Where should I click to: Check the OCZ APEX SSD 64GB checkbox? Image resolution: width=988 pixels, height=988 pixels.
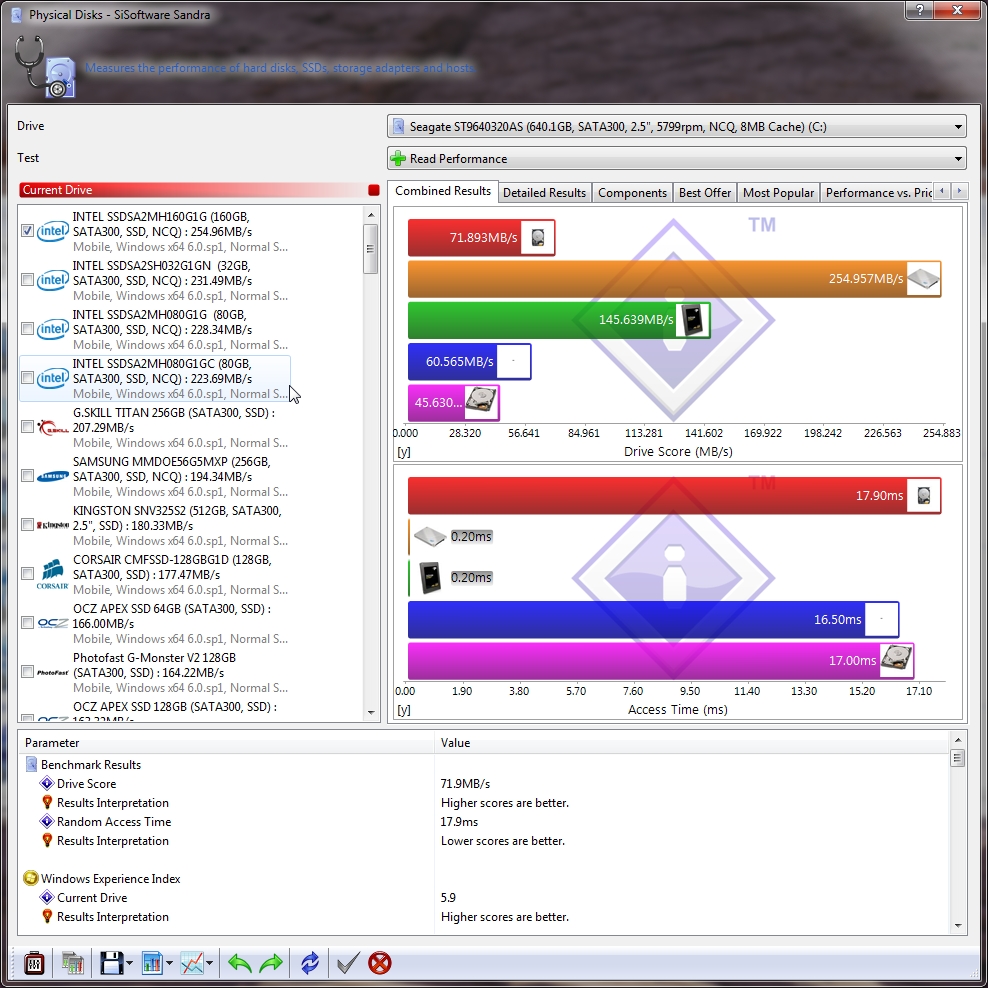(x=27, y=623)
